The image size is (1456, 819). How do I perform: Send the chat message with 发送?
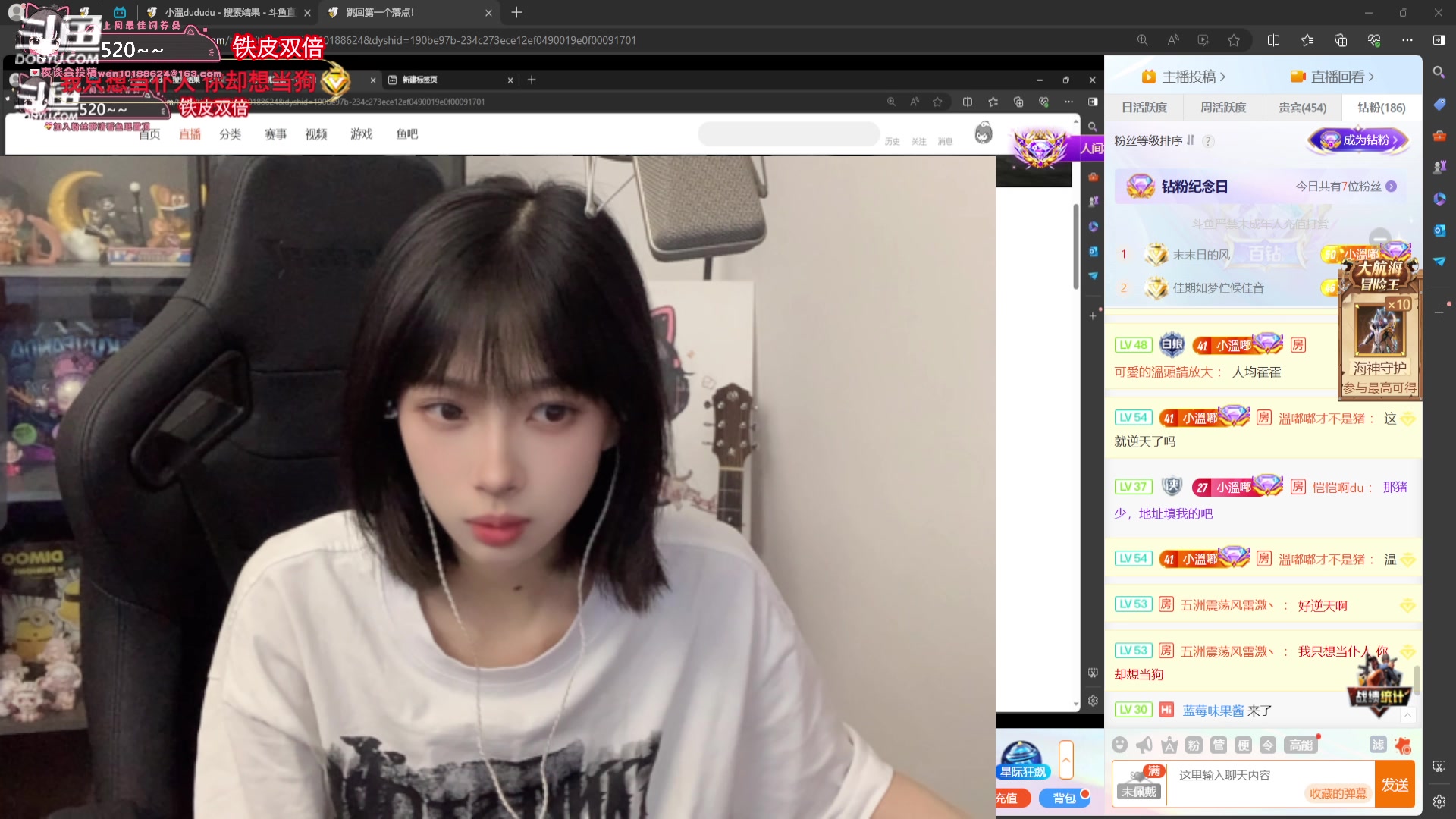1395,785
